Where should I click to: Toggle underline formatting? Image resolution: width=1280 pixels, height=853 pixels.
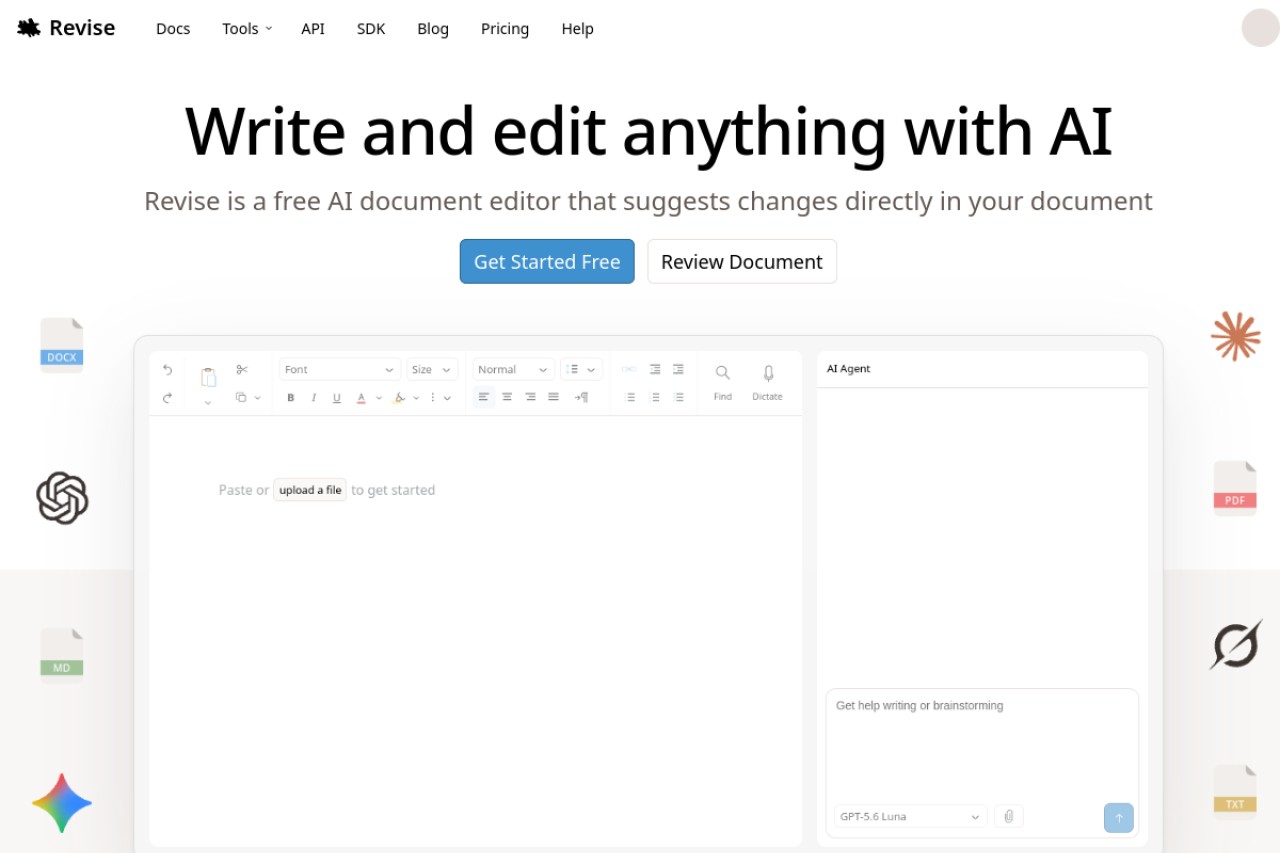tap(337, 397)
